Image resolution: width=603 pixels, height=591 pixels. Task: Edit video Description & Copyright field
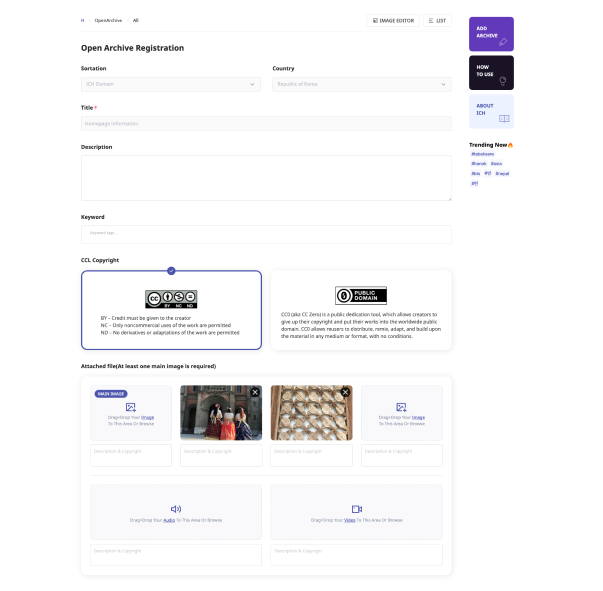(356, 555)
